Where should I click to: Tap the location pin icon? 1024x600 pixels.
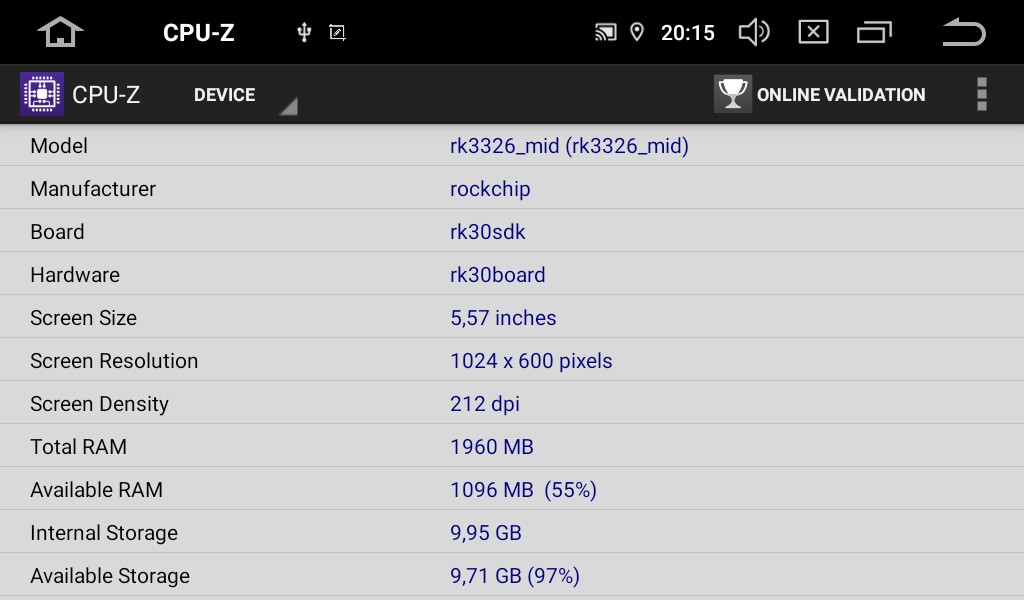637,32
